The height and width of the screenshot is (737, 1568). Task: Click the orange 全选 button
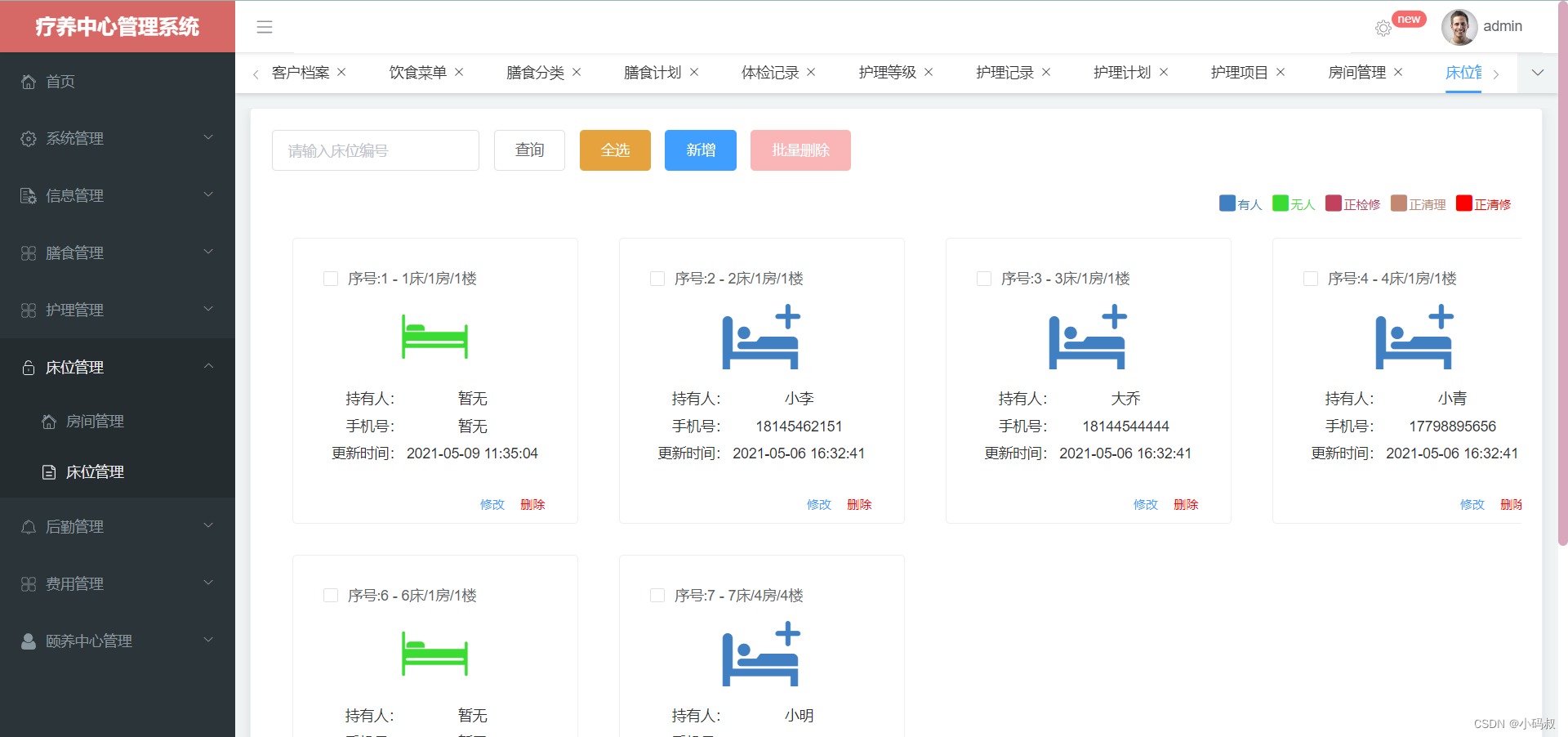(615, 150)
